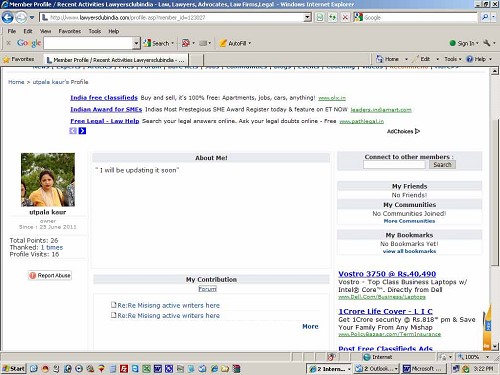The image size is (500, 375).
Task: Click the Stop loading red X icon
Action: [x=345, y=17]
